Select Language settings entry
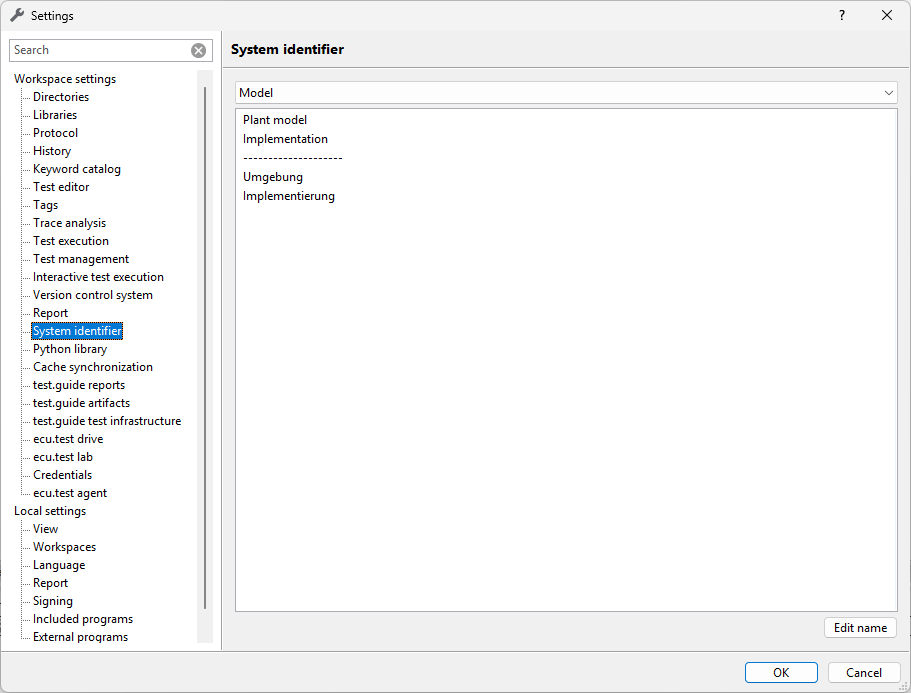Image resolution: width=911 pixels, height=693 pixels. (x=59, y=565)
